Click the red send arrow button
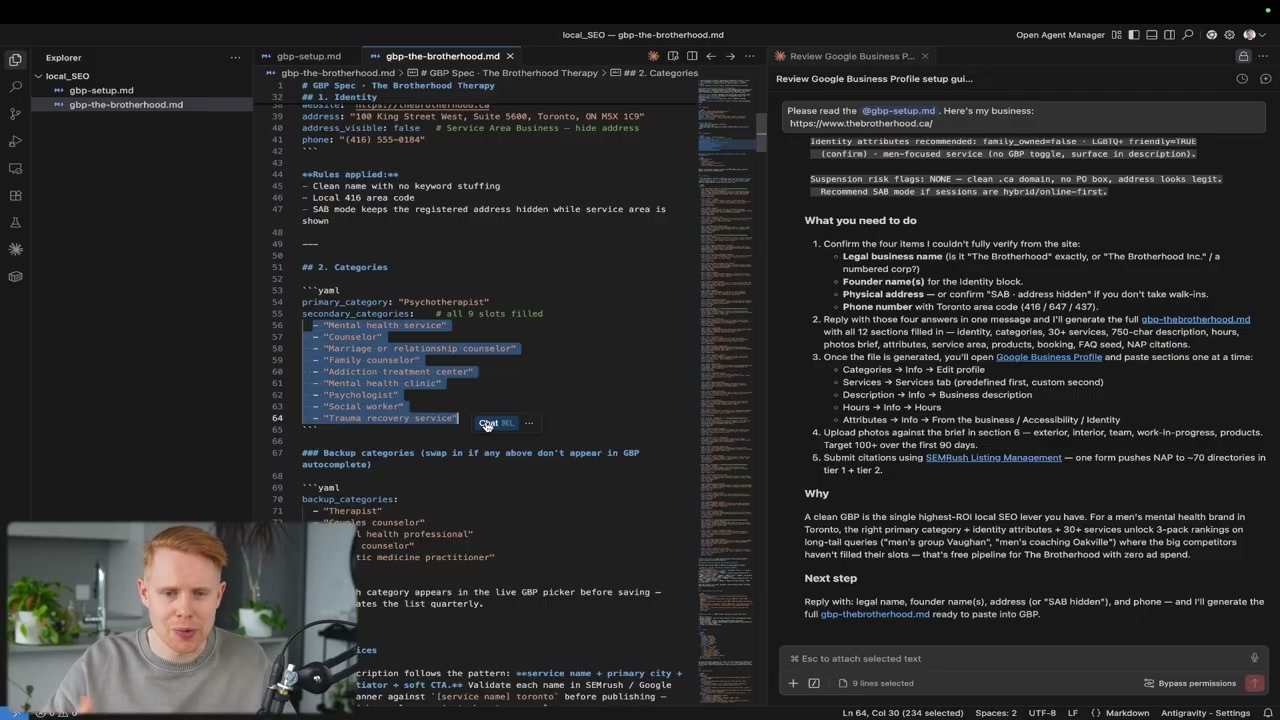This screenshot has width=1280, height=720. click(x=1254, y=683)
